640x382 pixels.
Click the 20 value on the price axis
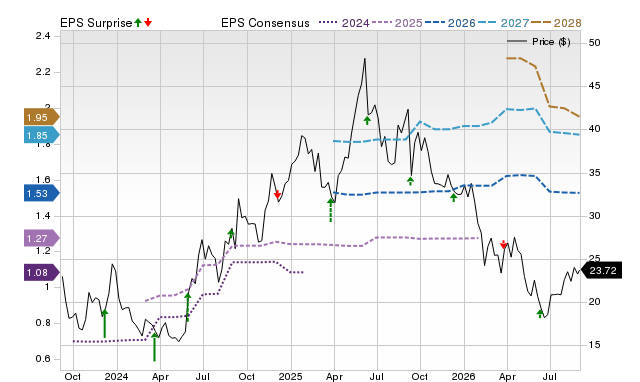pos(595,302)
